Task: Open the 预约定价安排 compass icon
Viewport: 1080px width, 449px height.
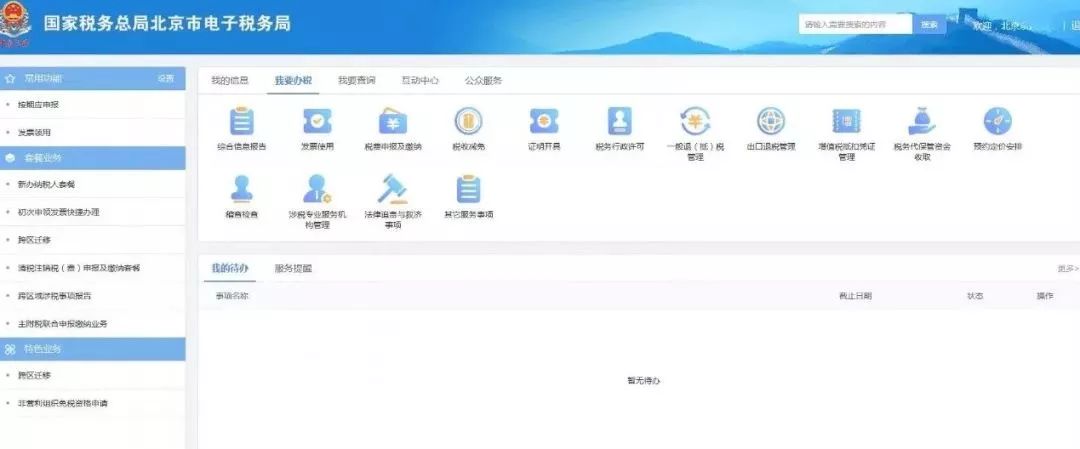Action: 997,121
